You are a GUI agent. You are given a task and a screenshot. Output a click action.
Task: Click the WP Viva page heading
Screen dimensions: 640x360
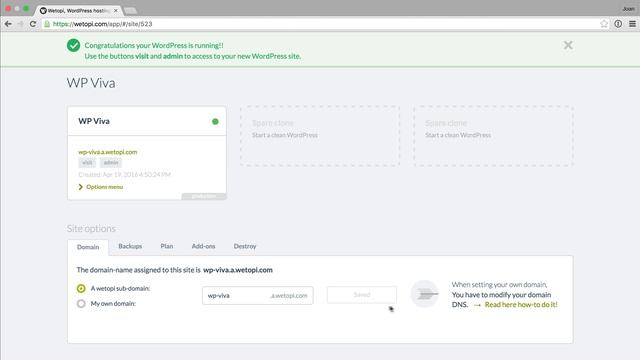click(91, 83)
